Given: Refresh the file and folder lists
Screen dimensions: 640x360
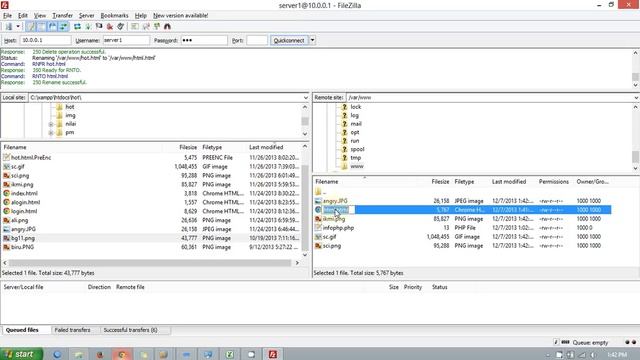Looking at the screenshot, I should (x=77, y=27).
